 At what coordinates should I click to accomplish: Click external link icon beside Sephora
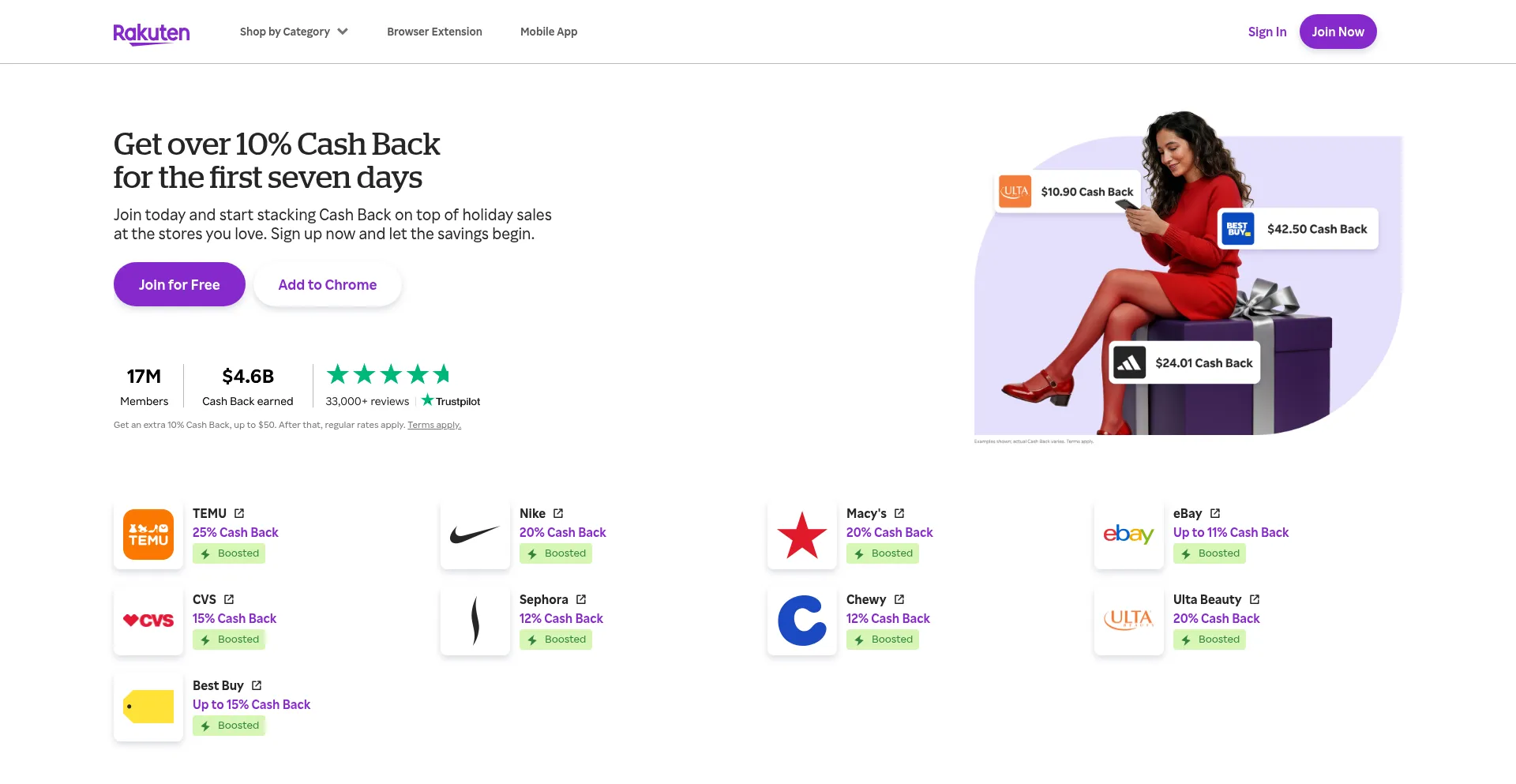[581, 599]
